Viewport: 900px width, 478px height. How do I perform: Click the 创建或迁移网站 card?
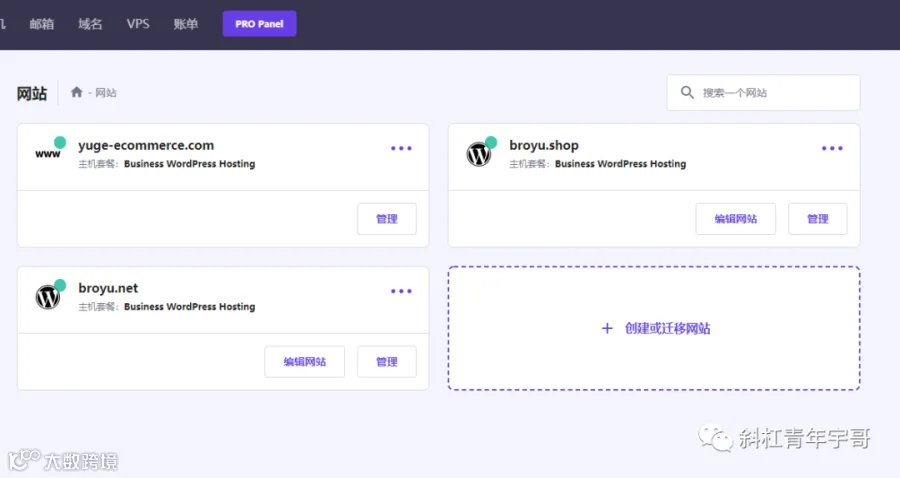[x=654, y=328]
